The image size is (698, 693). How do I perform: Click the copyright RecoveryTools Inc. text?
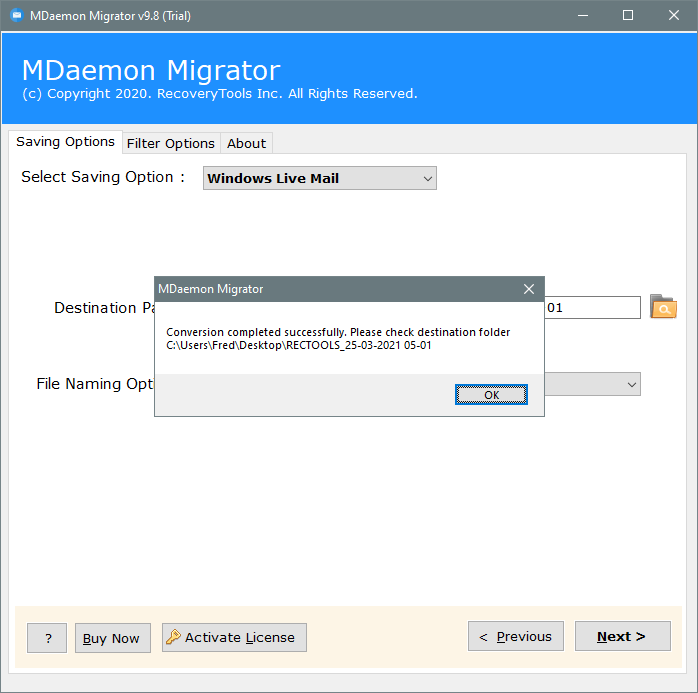point(220,93)
